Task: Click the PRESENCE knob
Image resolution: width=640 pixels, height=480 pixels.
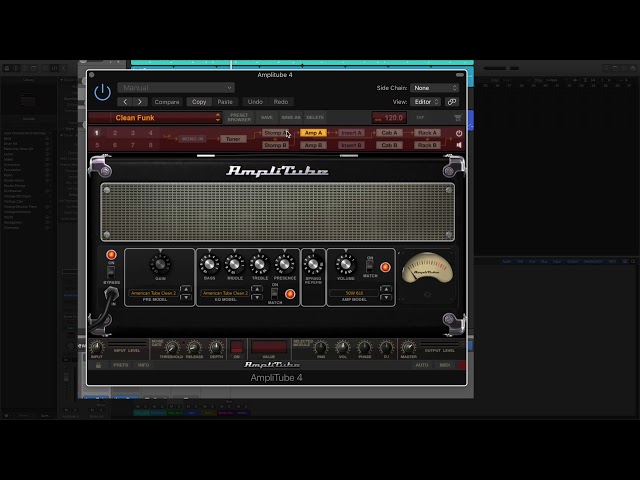Action: [285, 264]
